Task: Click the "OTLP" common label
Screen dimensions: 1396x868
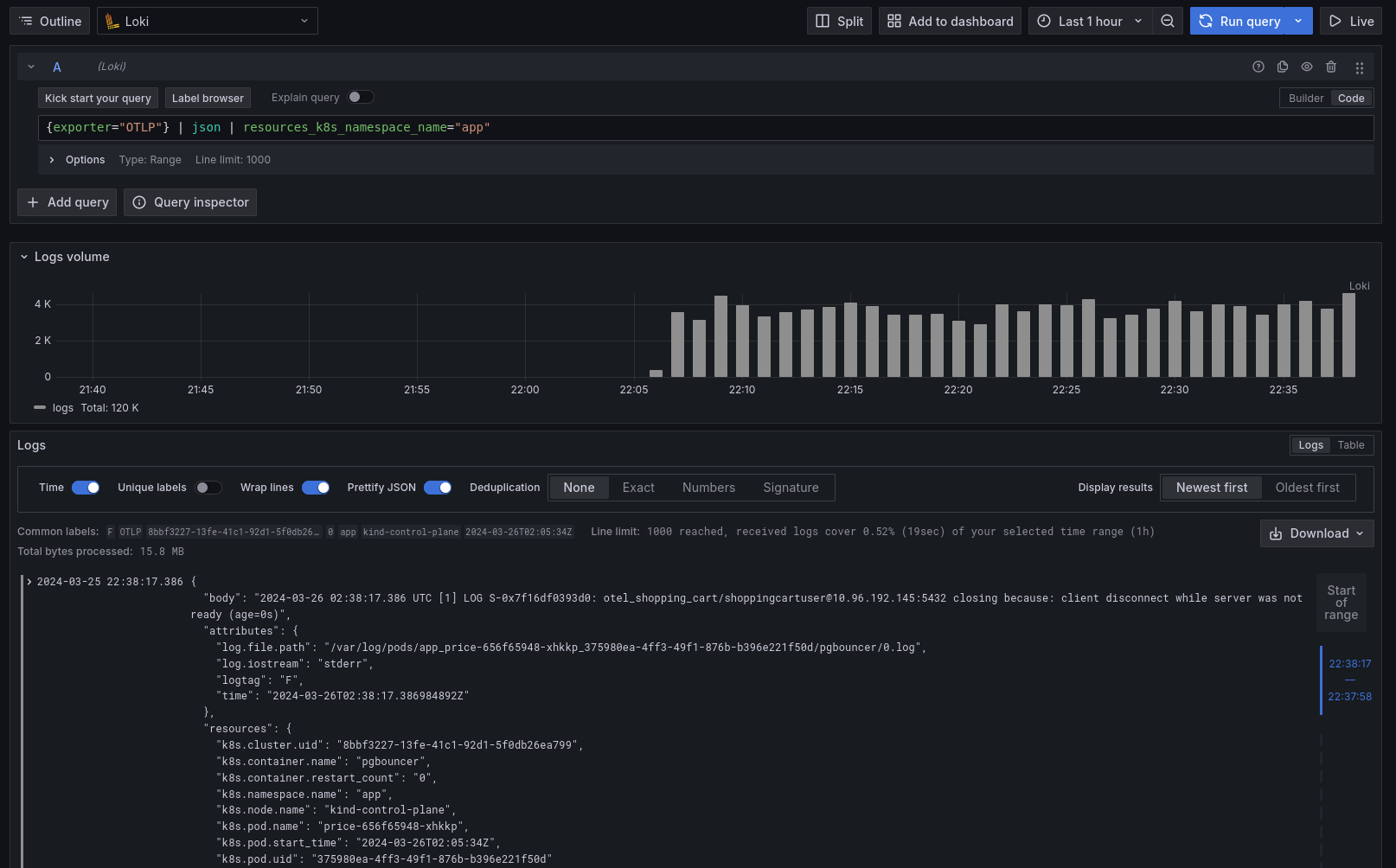Action: [x=131, y=532]
